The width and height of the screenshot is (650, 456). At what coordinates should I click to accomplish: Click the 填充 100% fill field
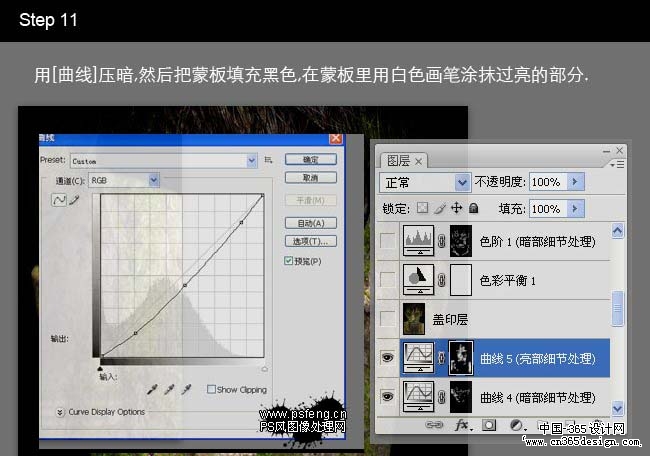548,209
